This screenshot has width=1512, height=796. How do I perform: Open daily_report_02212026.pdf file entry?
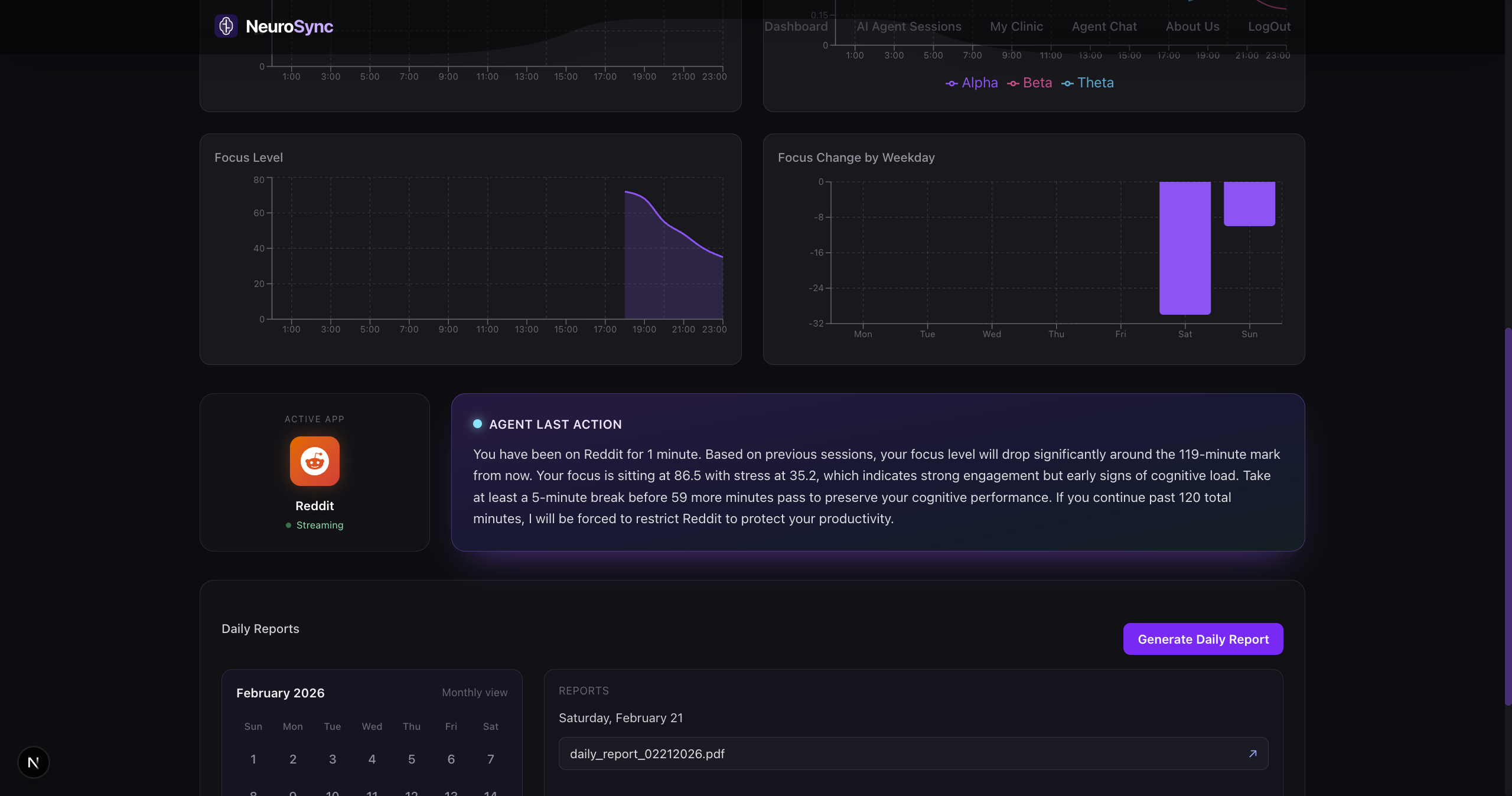647,753
